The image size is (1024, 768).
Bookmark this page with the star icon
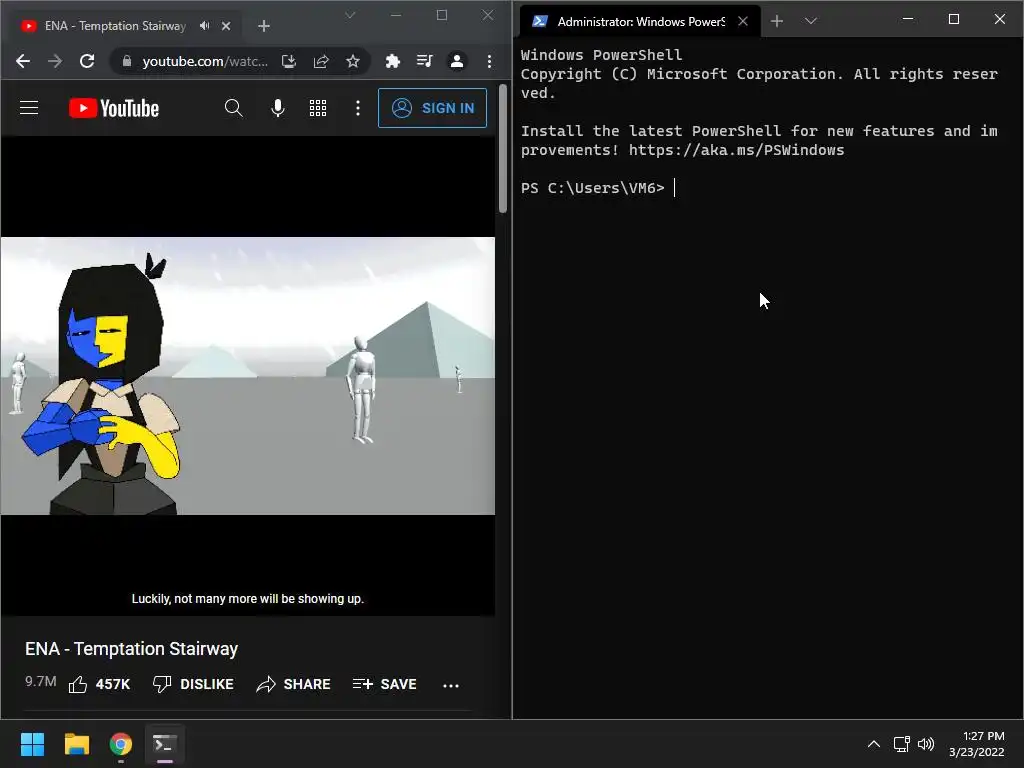tap(353, 61)
